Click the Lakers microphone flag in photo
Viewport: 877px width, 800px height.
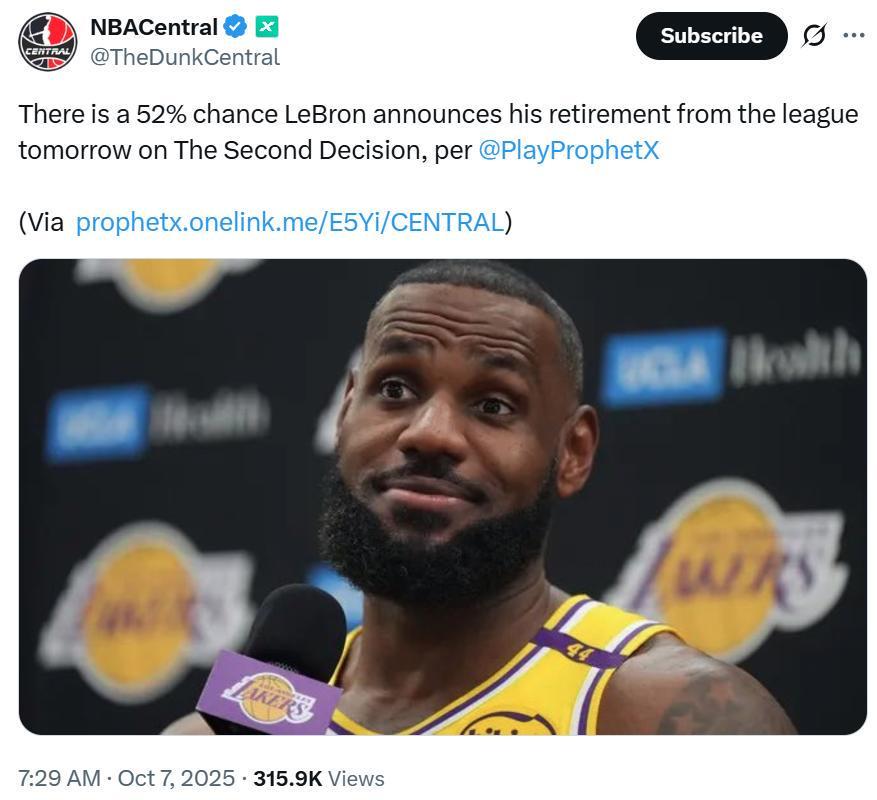268,694
